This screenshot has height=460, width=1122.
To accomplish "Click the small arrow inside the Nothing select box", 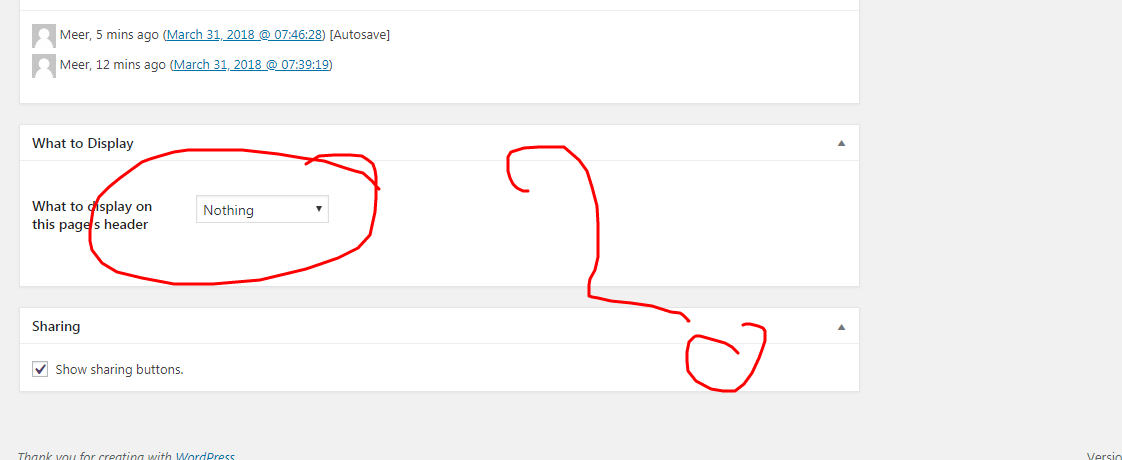I will (x=318, y=210).
